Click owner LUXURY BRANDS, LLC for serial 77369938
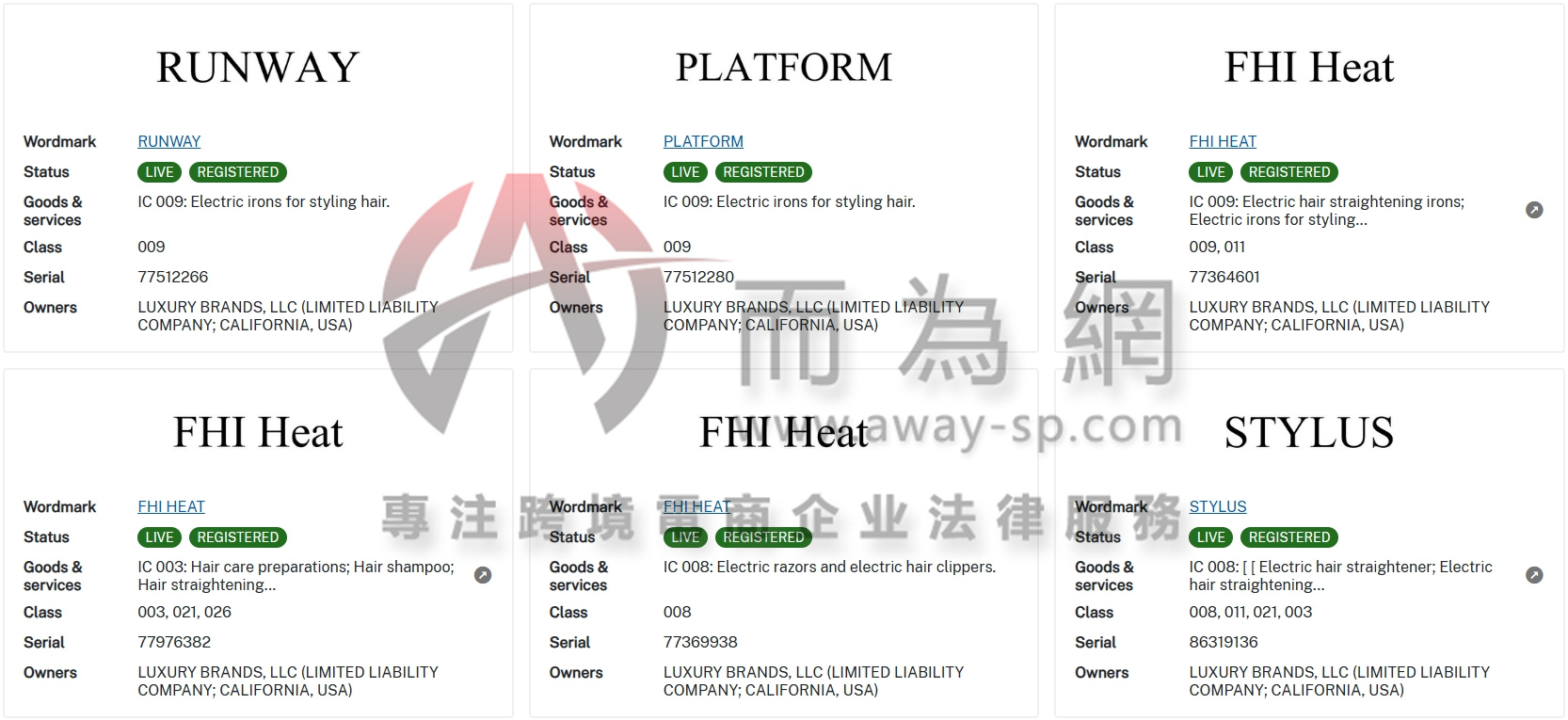 click(814, 680)
